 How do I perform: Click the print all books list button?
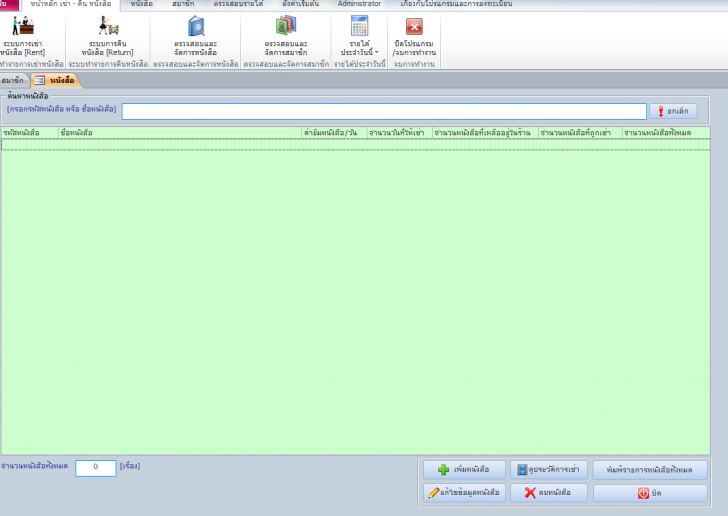(x=650, y=470)
